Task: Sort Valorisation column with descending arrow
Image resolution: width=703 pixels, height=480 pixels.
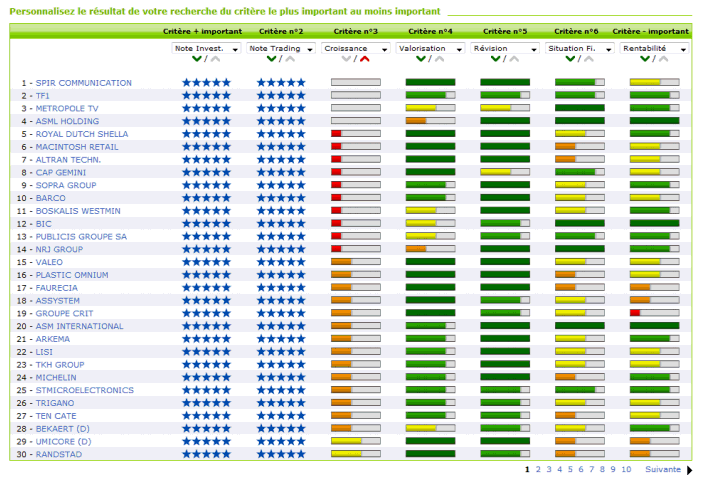Action: (x=423, y=60)
